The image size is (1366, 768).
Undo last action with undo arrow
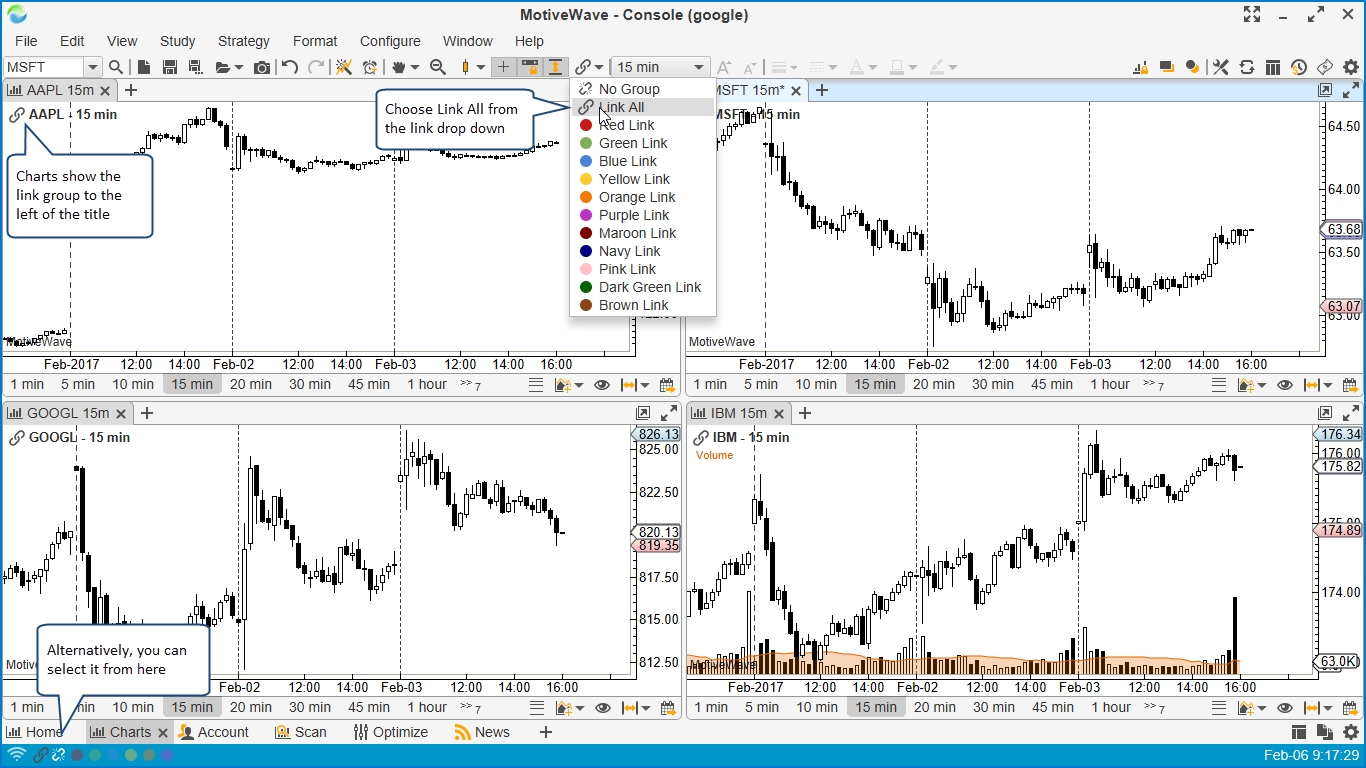pos(290,67)
